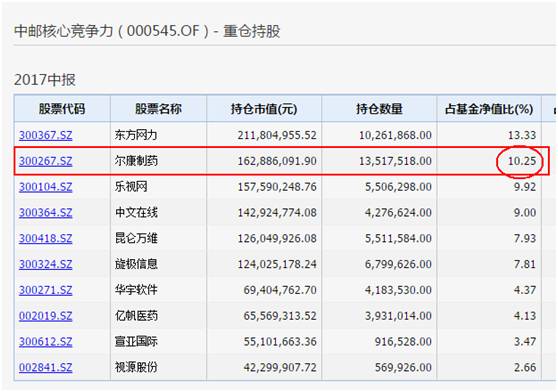Click net value ratio 2.66
558x392 pixels.
(x=525, y=367)
